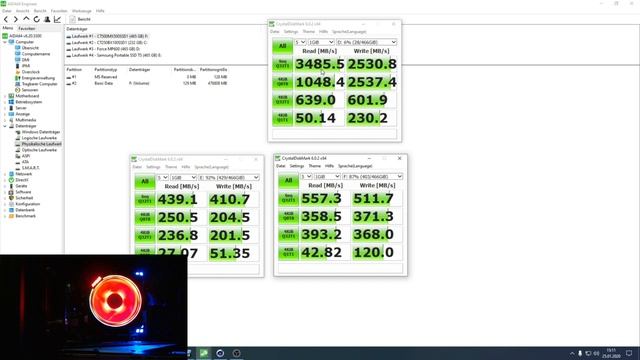Open the IPMI tree entry
This screenshot has width=640, height=360.
(x=26, y=66)
